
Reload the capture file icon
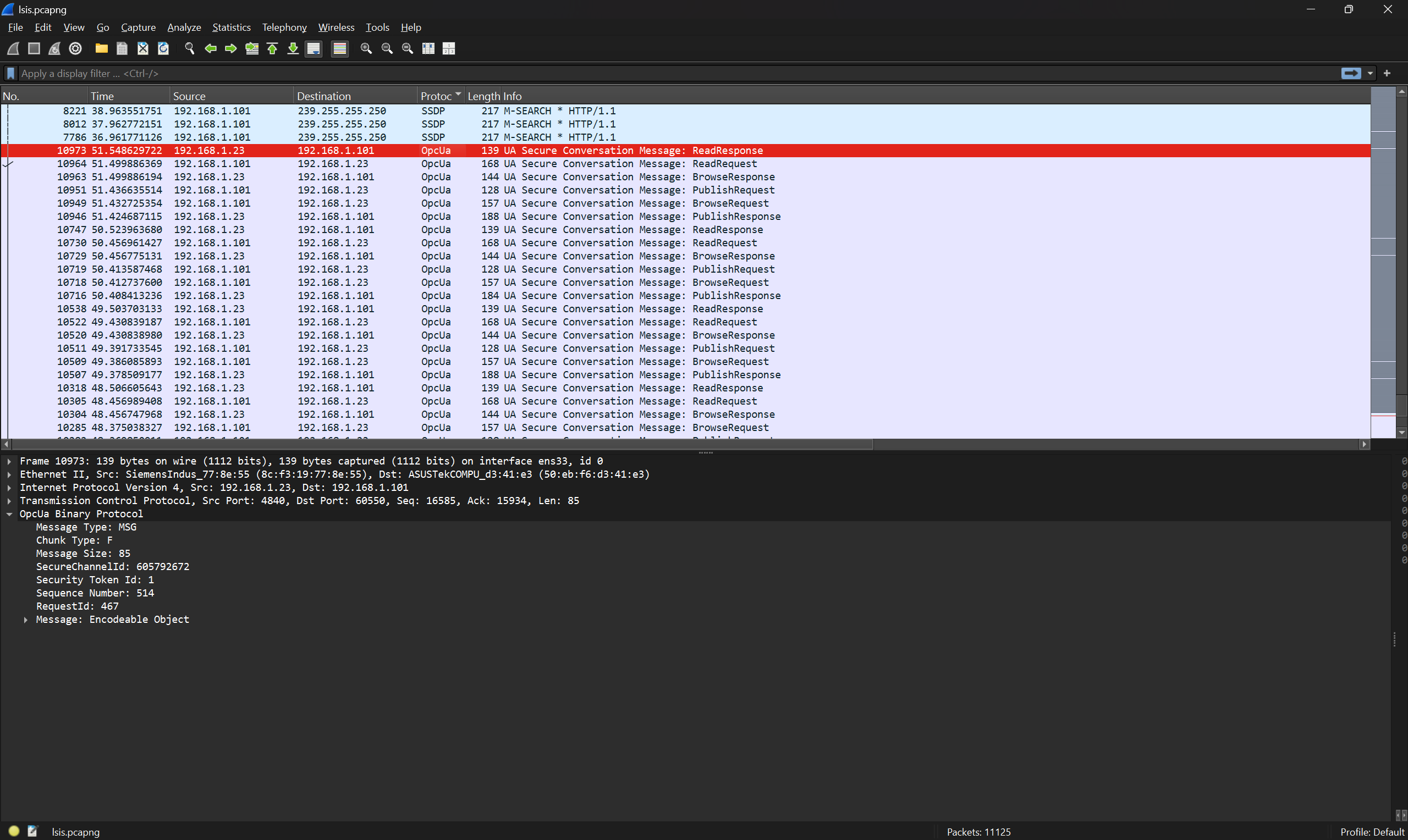point(163,49)
